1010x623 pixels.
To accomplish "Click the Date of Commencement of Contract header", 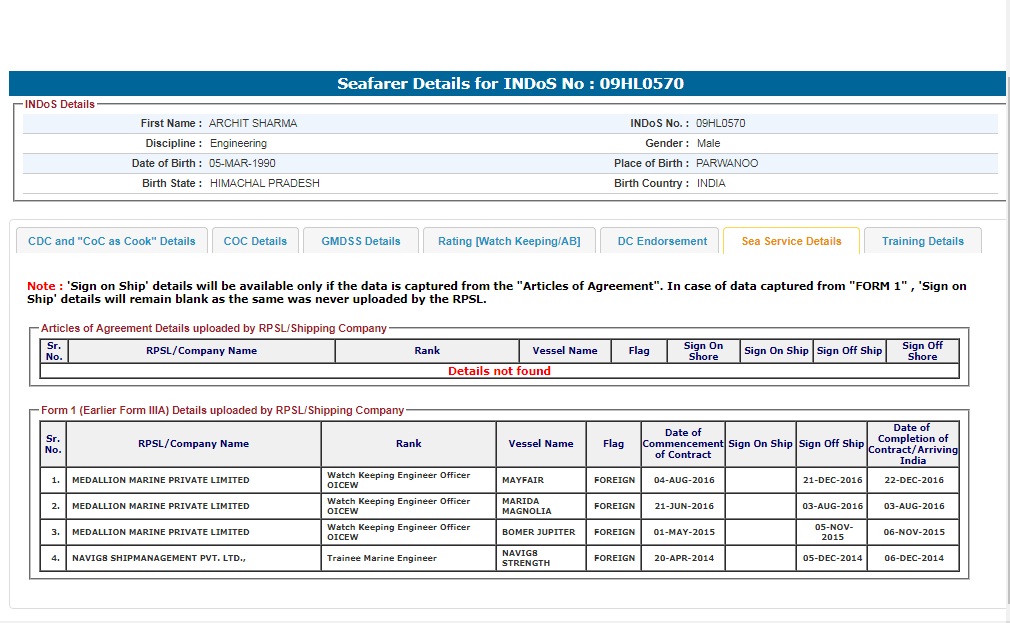I will 683,443.
